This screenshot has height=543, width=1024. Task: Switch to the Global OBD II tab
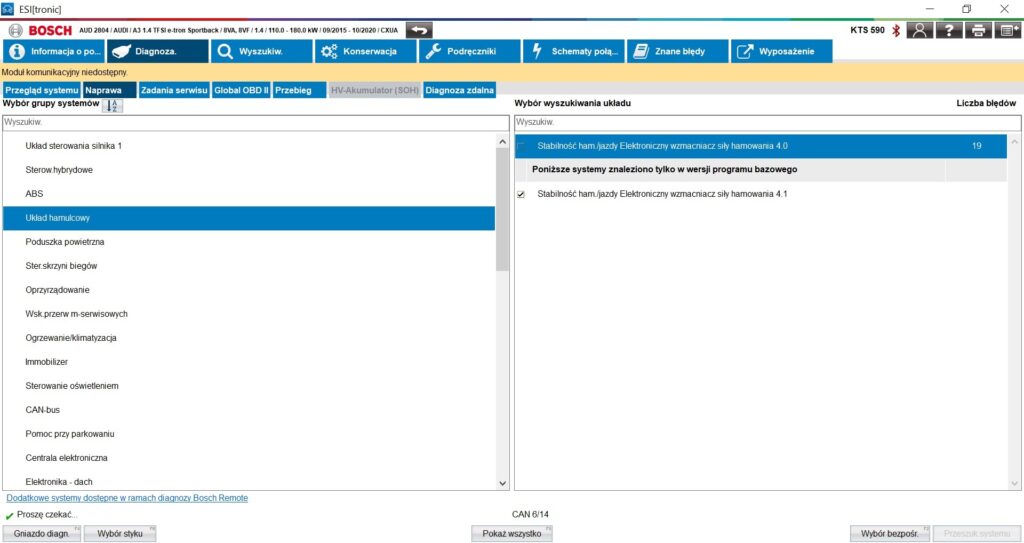[x=241, y=90]
